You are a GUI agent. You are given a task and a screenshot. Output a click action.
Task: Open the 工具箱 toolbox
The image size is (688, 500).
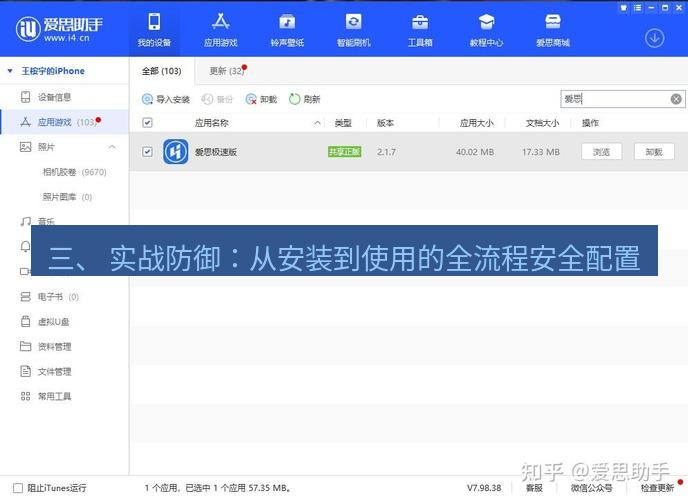tap(420, 30)
